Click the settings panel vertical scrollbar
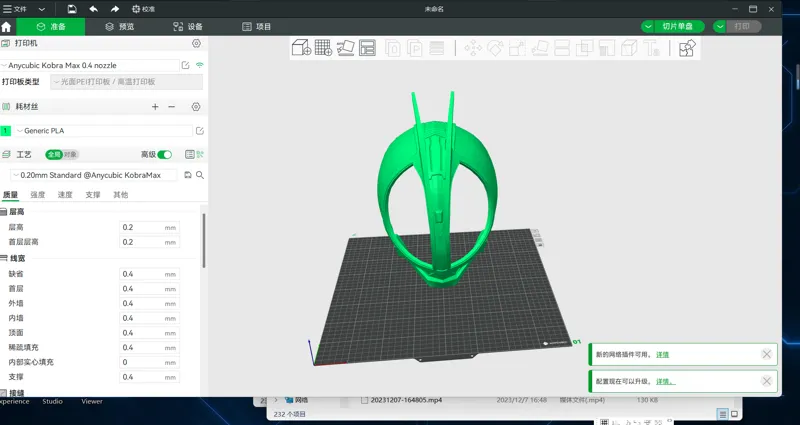Image resolution: width=800 pixels, height=425 pixels. [204, 240]
